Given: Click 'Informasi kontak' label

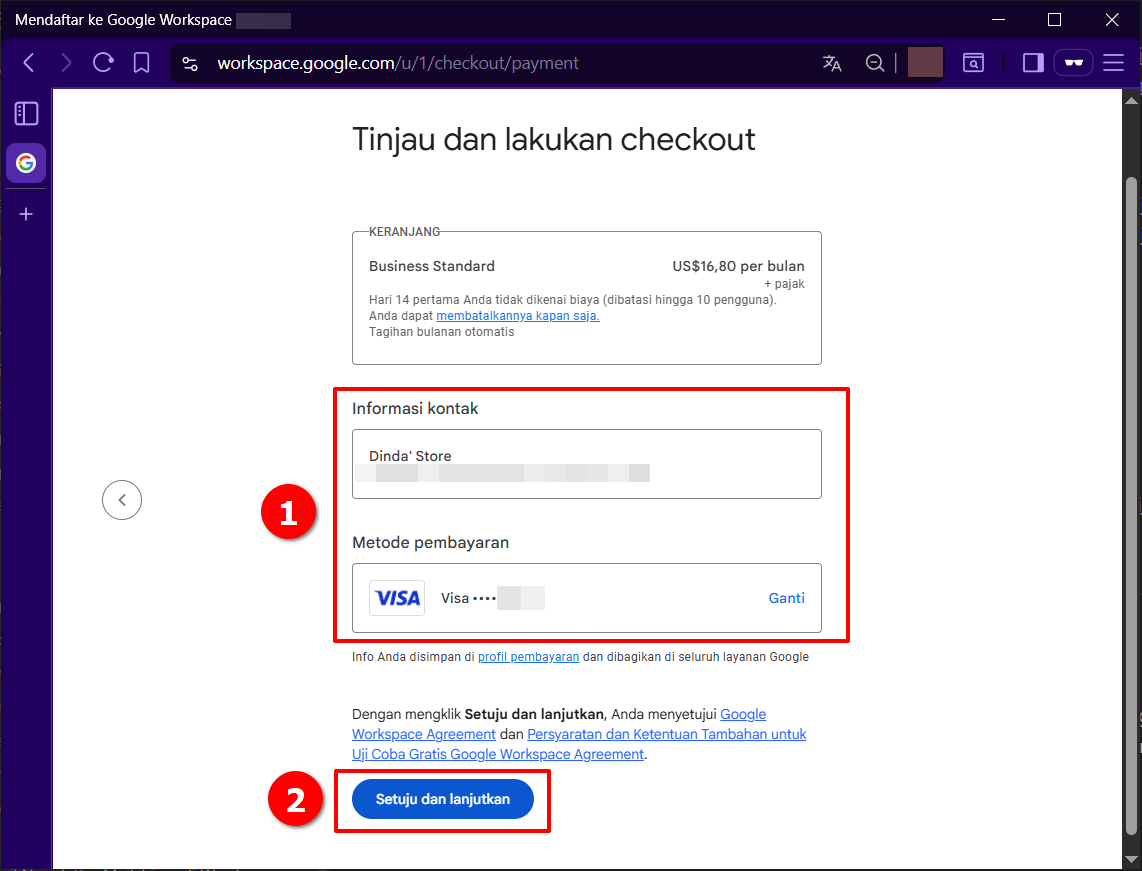Looking at the screenshot, I should (x=415, y=409).
